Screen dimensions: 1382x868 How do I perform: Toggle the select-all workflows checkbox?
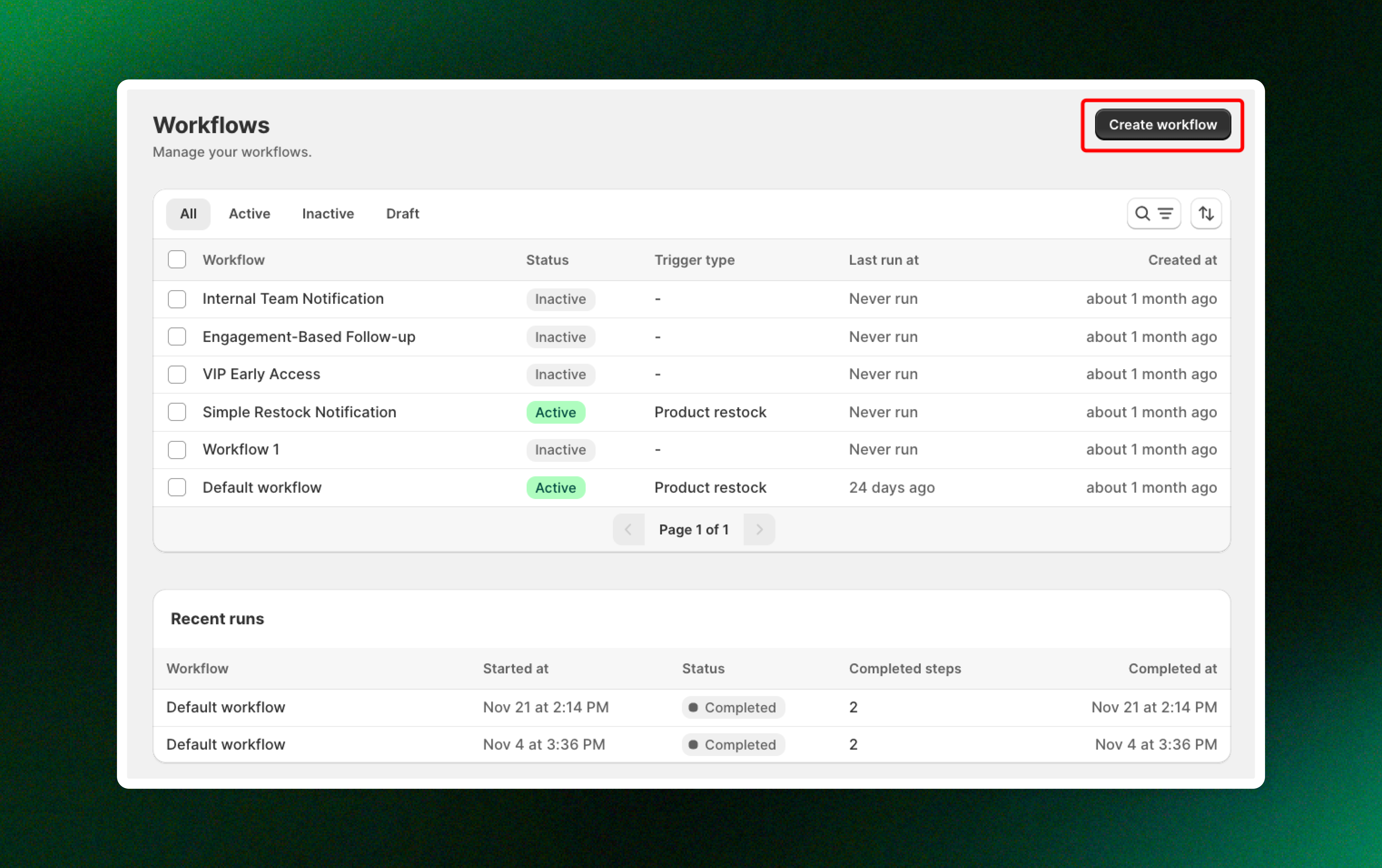click(x=177, y=259)
